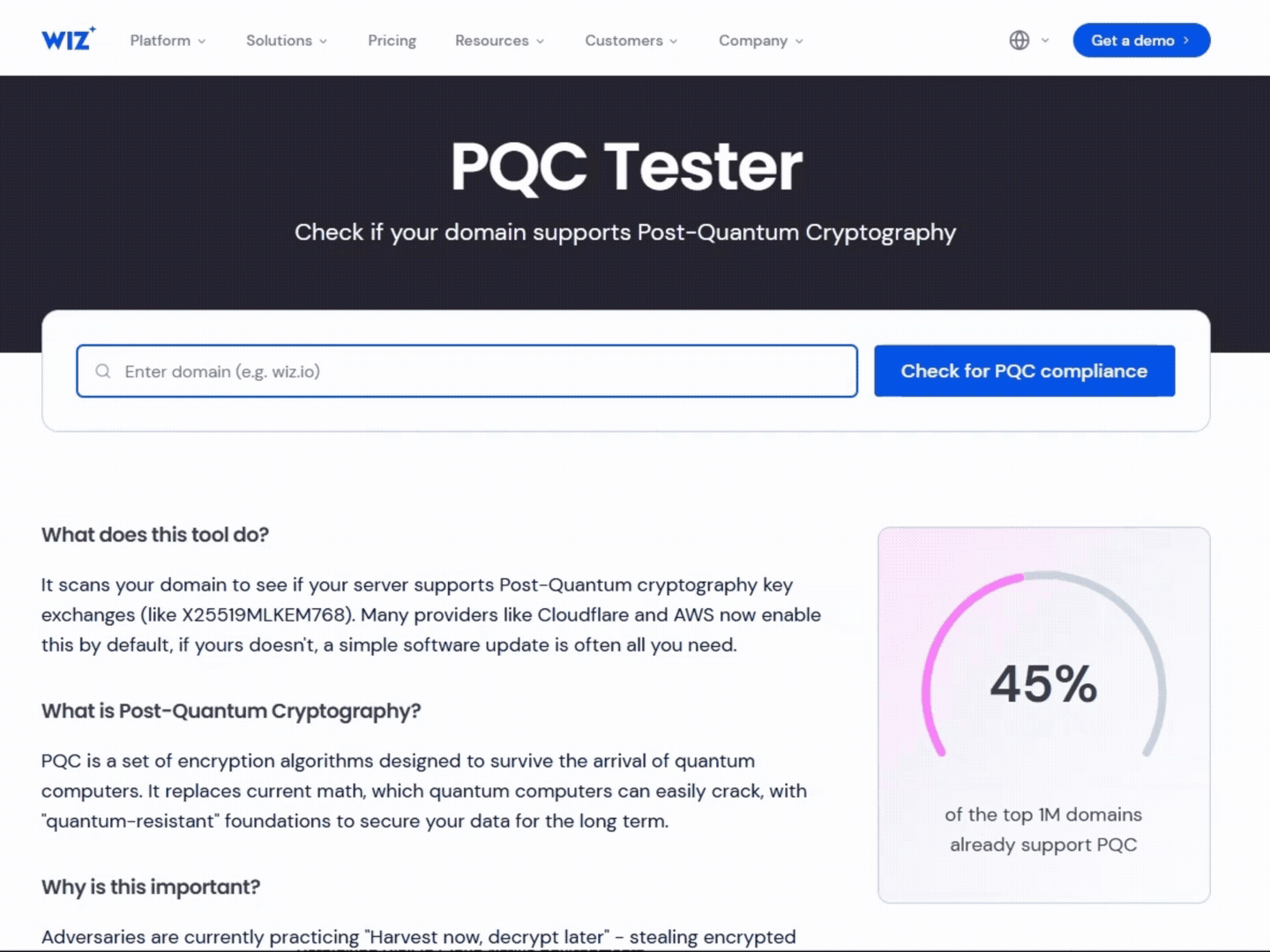The width and height of the screenshot is (1270, 952).
Task: Click the Company item in the navigation bar
Action: pos(753,41)
